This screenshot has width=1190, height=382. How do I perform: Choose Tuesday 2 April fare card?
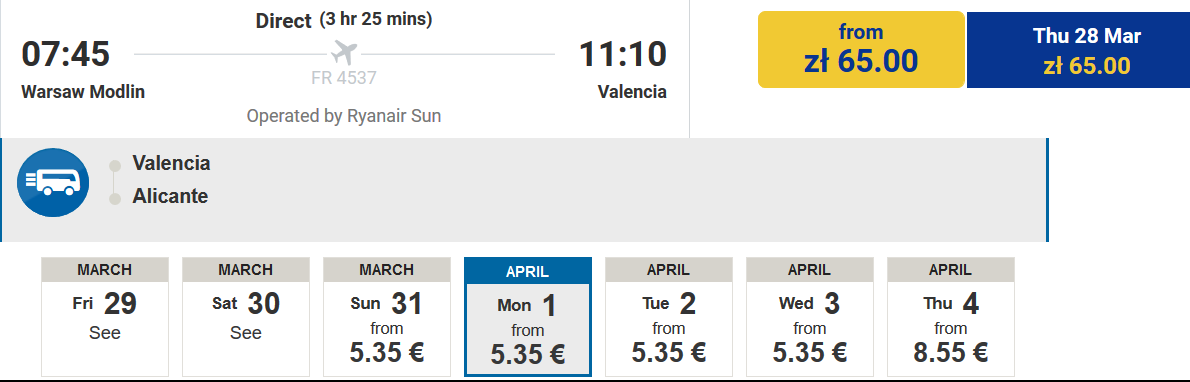669,317
